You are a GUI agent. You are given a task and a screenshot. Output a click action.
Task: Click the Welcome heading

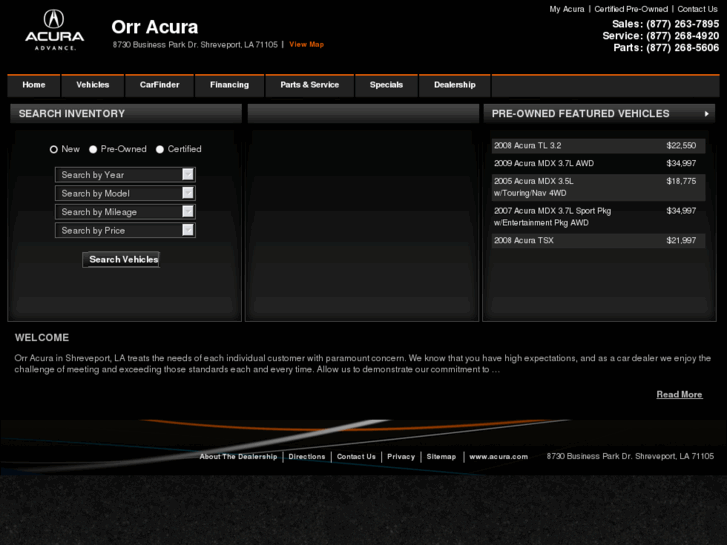click(42, 338)
